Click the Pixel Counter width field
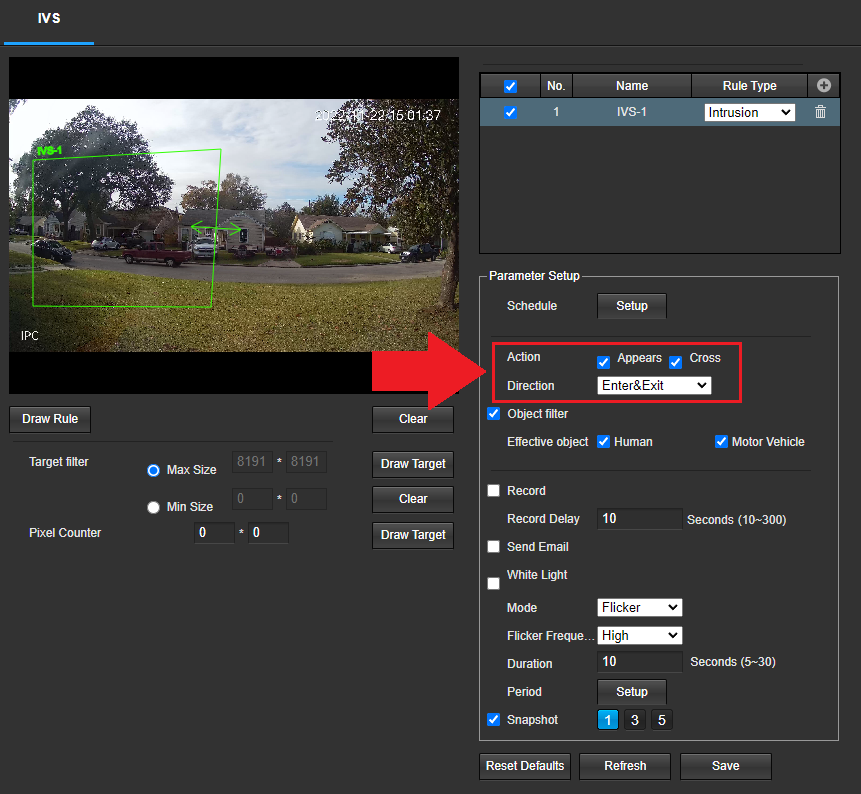861x794 pixels. [x=214, y=533]
